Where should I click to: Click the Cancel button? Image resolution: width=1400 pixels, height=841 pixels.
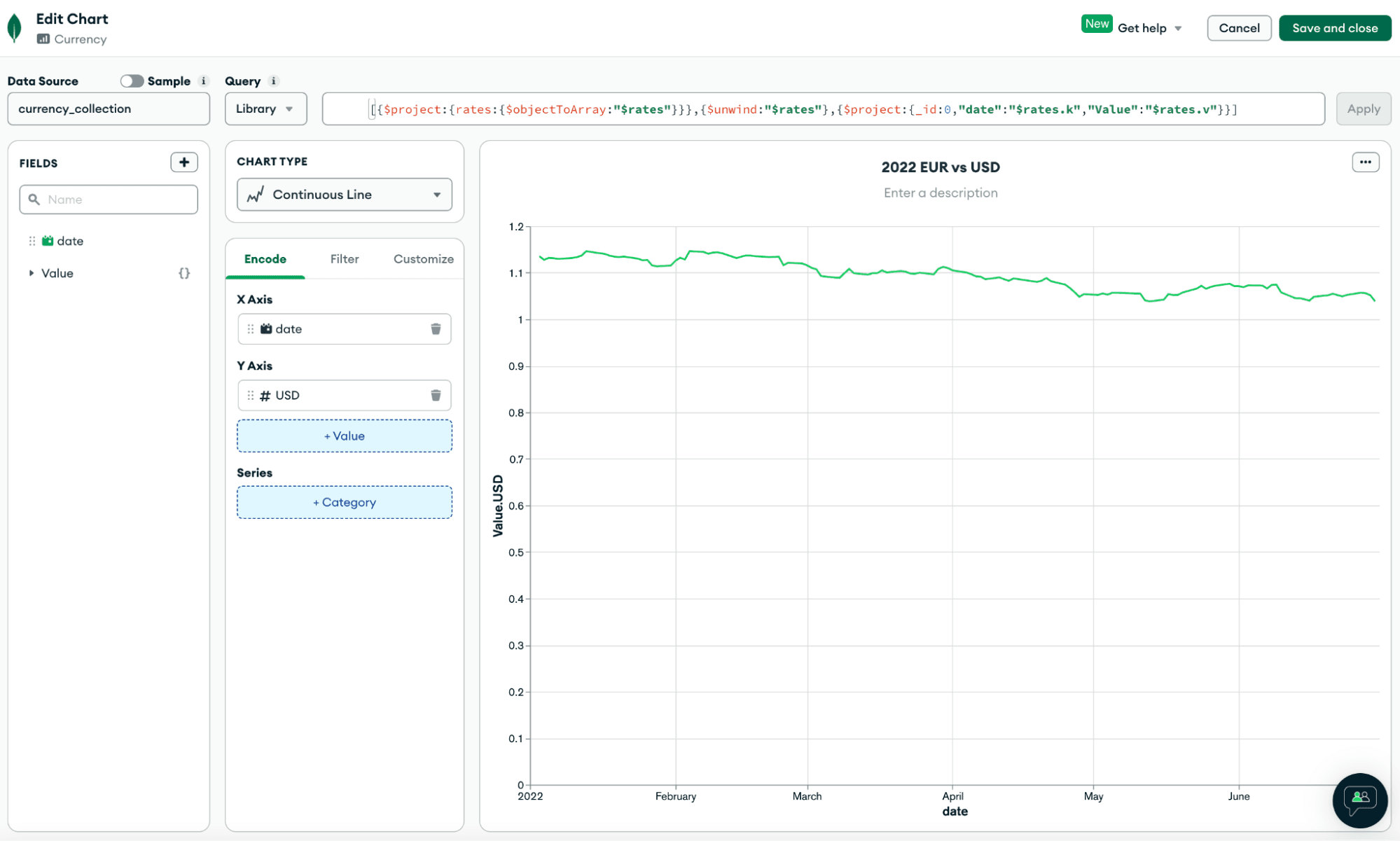pos(1239,28)
